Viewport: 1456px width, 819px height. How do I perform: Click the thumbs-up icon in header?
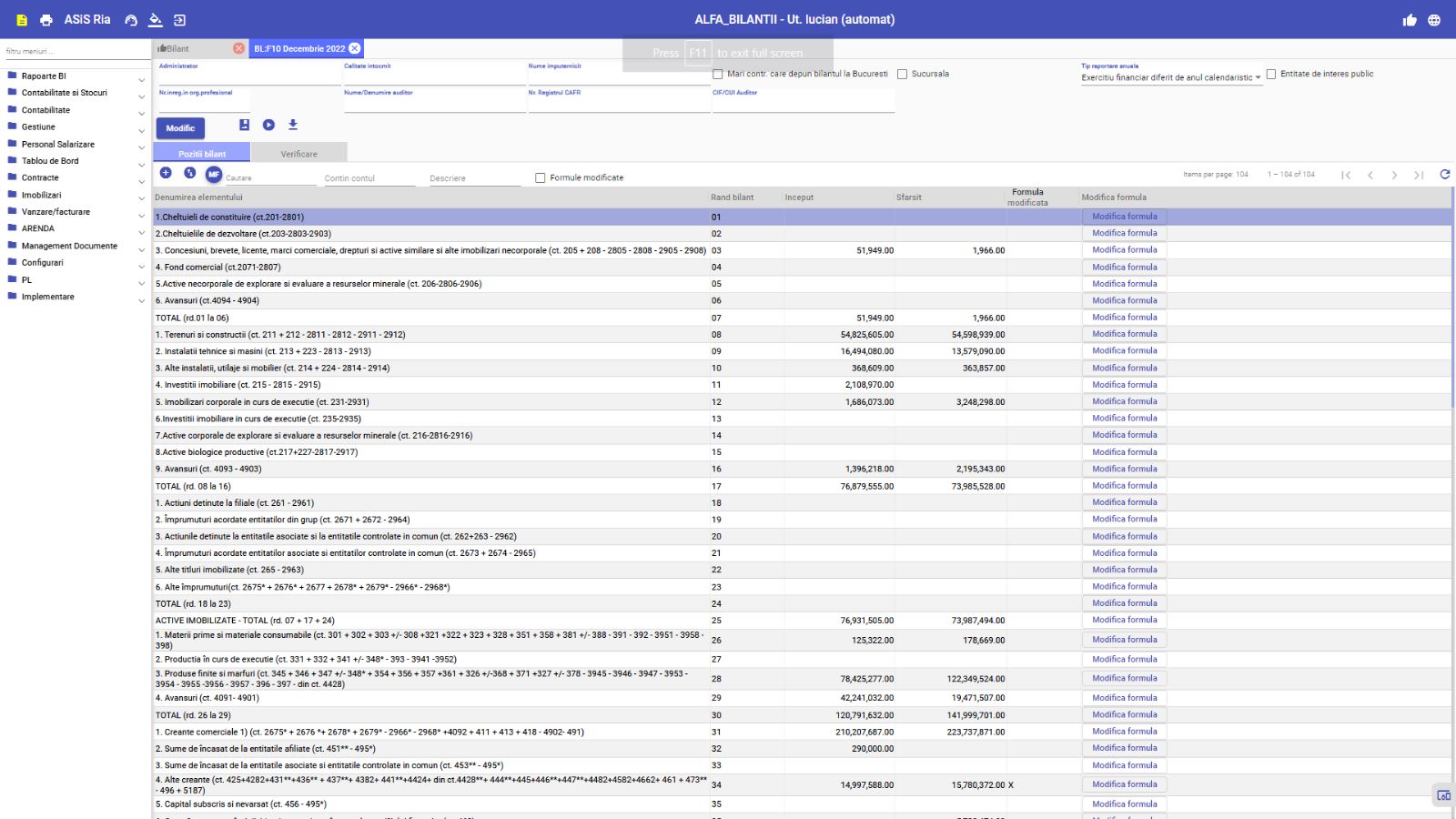(x=1410, y=20)
